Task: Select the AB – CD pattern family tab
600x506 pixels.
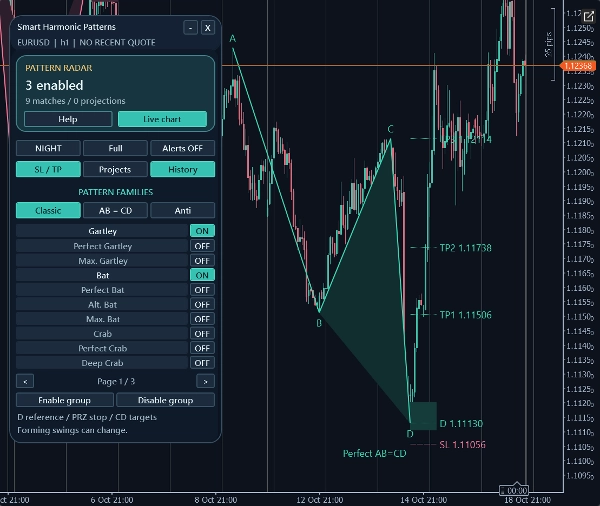Action: point(115,211)
